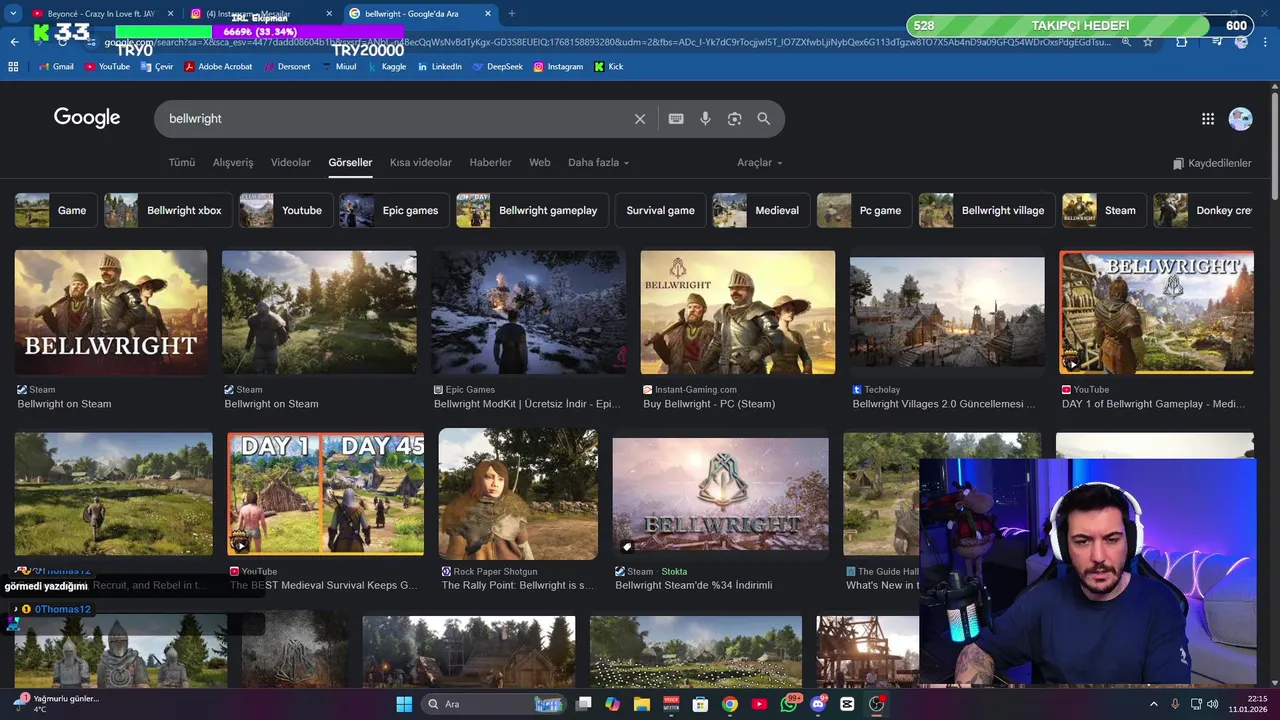This screenshot has height=720, width=1280.
Task: Switch to the Tümü tab
Action: click(x=182, y=163)
